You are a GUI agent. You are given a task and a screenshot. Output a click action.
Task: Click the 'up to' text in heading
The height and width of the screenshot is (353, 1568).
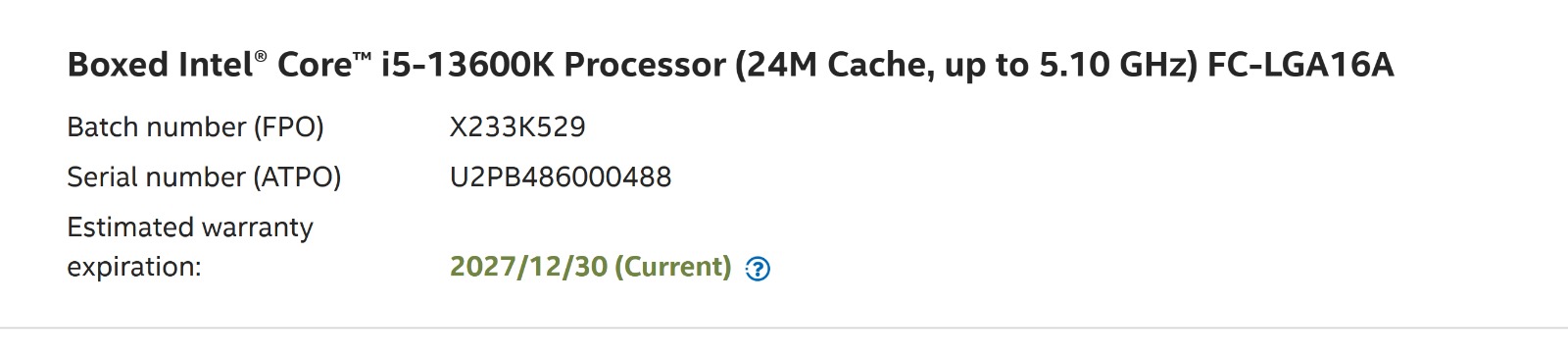pos(987,65)
